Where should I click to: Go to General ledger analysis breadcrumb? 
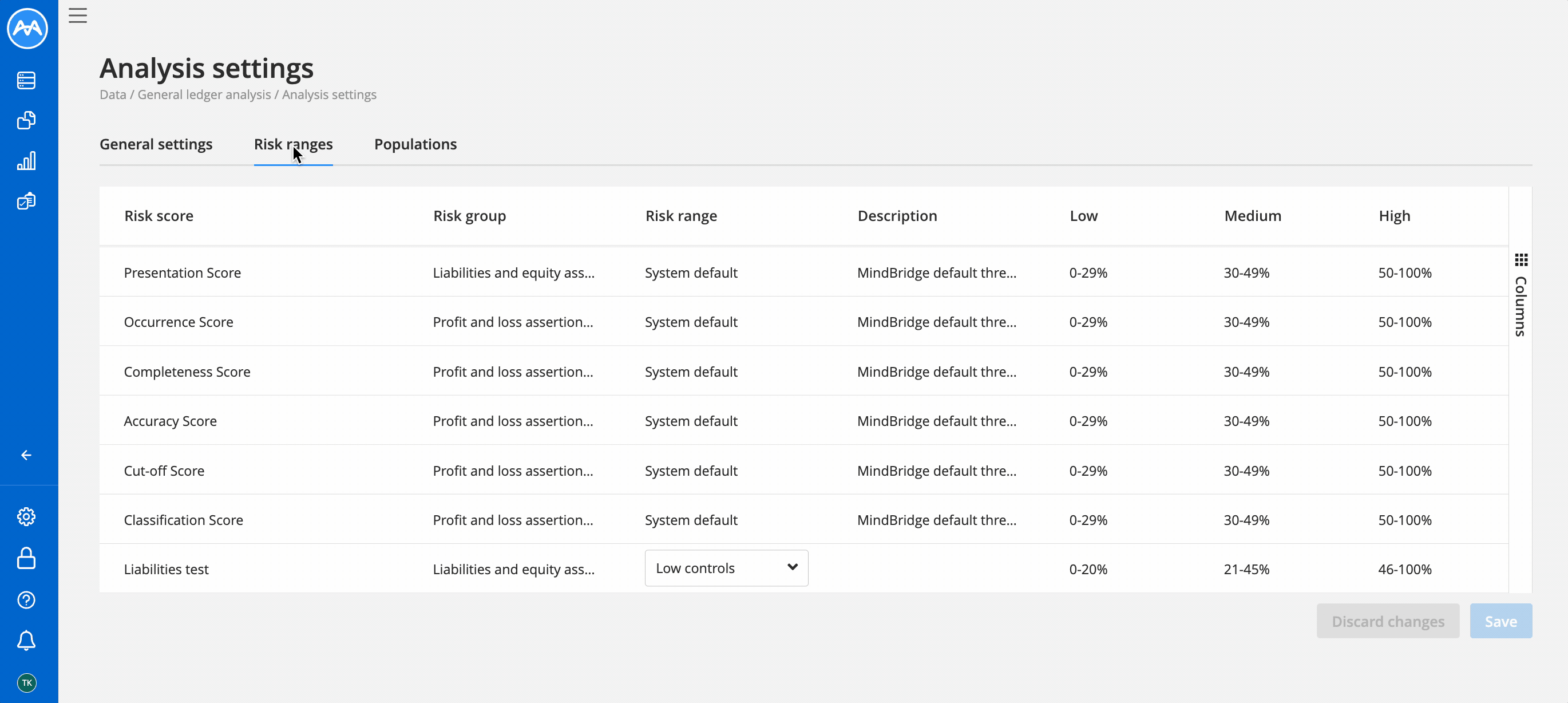point(204,95)
